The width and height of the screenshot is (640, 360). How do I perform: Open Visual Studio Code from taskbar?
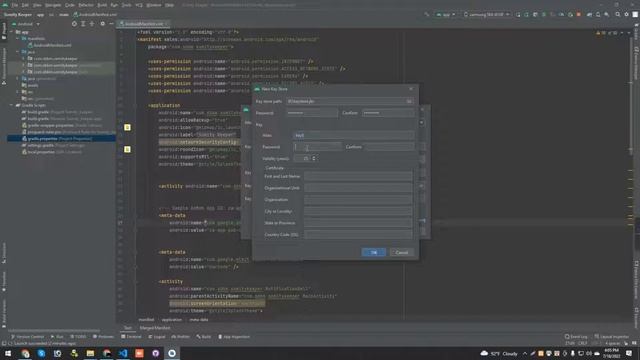123,353
